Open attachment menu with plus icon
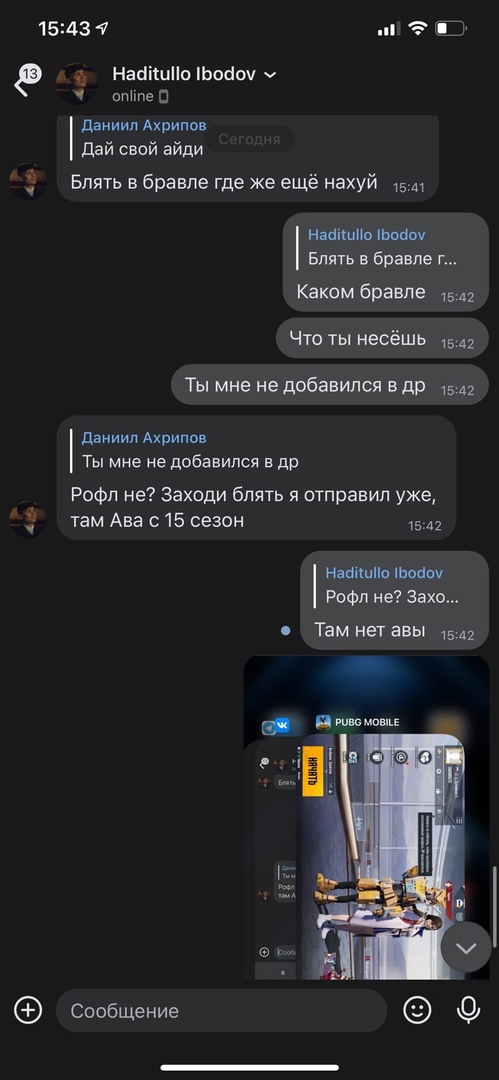Viewport: 499px width, 1080px height. pyautogui.click(x=28, y=1010)
